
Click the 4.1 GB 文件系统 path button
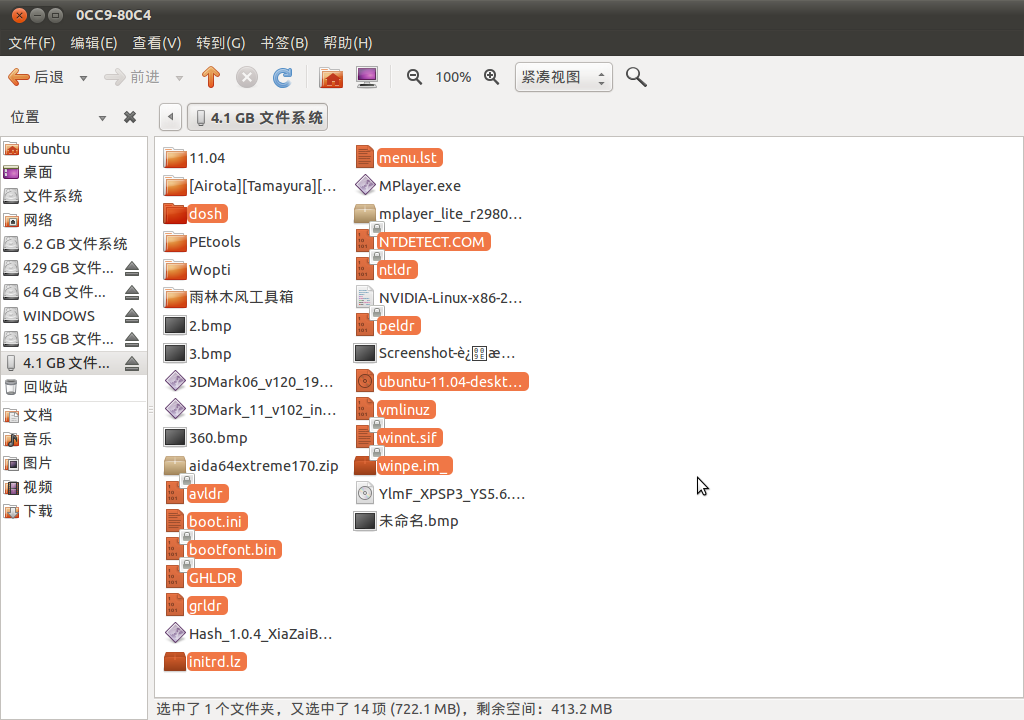257,118
